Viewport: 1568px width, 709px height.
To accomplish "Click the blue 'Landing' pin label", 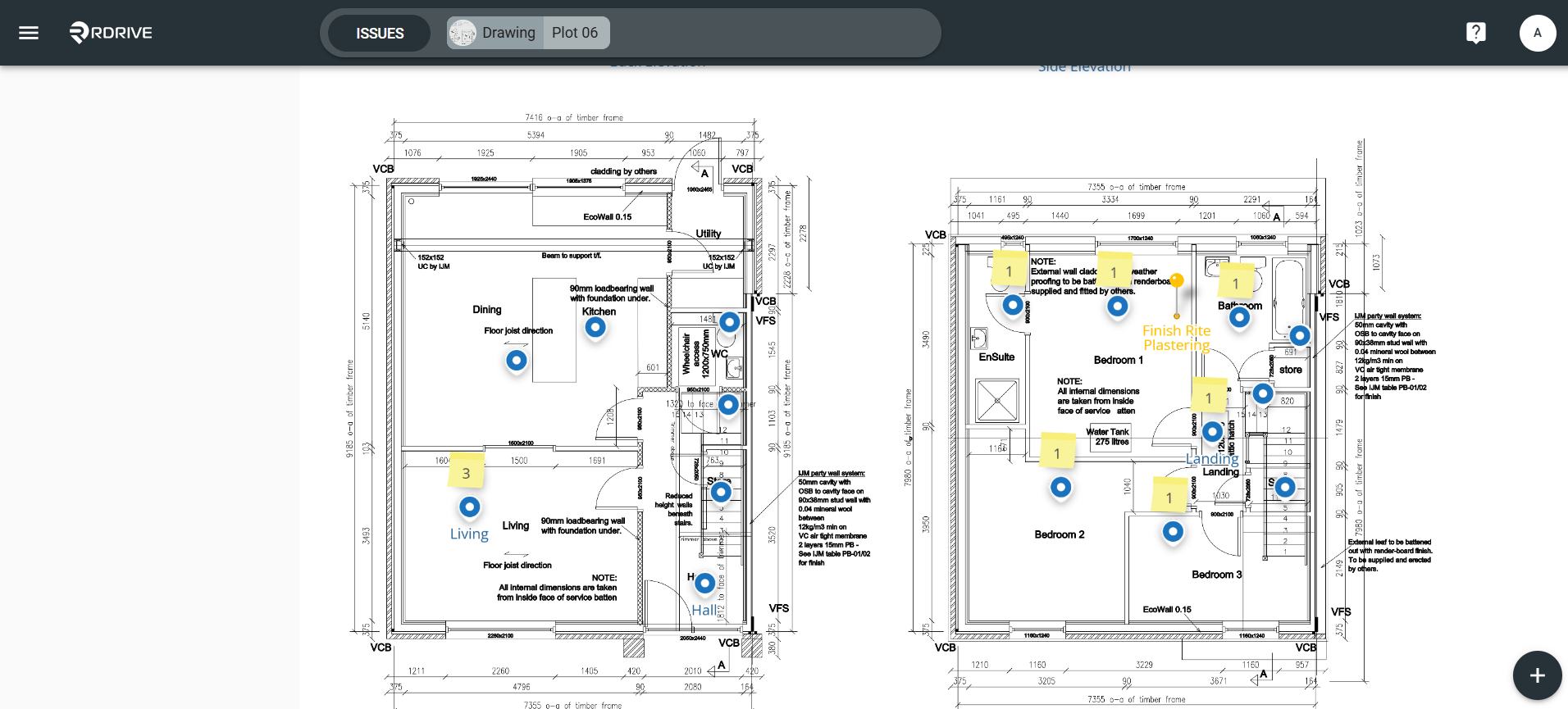I will click(1212, 459).
